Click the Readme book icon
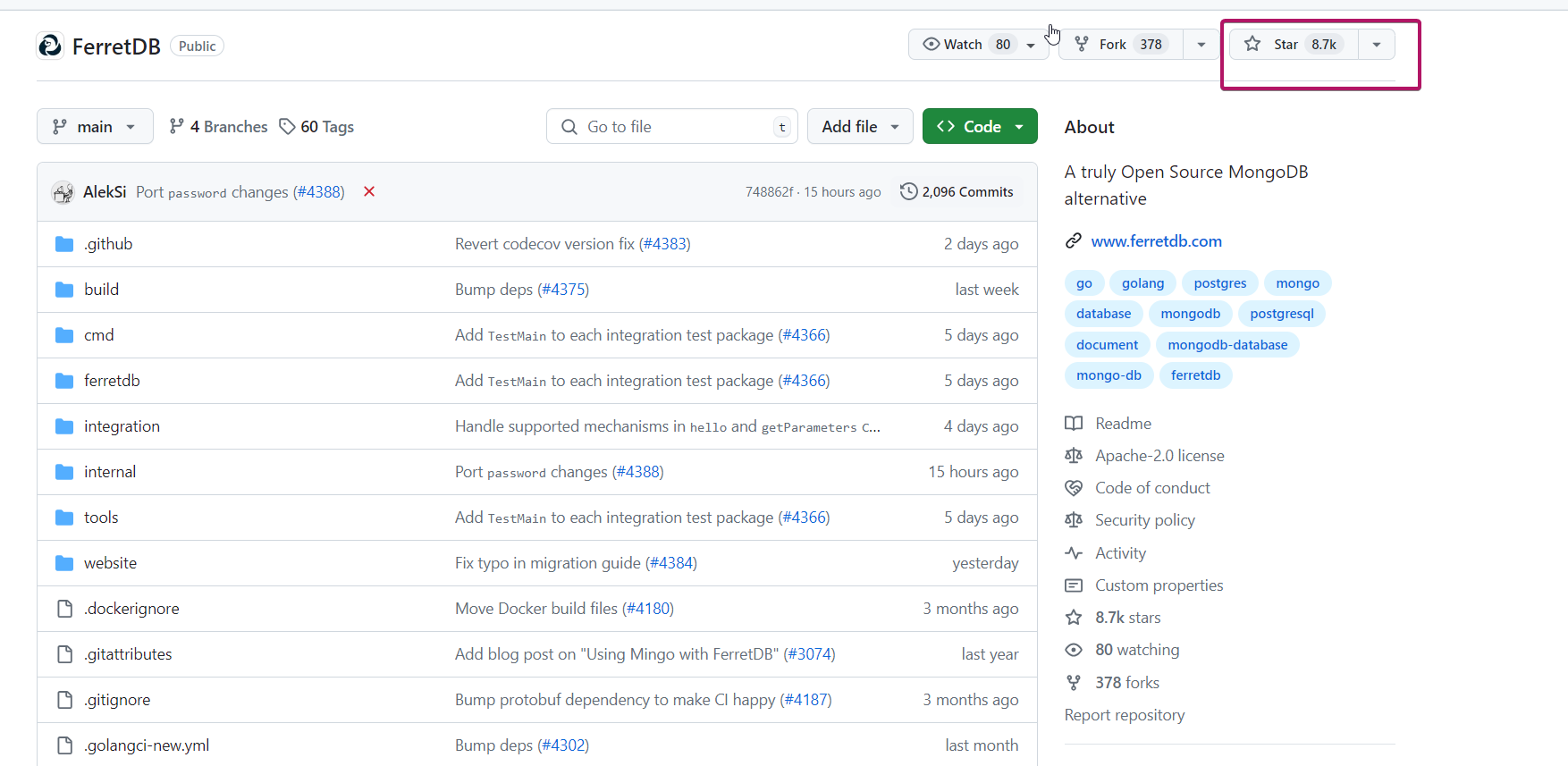 (x=1074, y=424)
